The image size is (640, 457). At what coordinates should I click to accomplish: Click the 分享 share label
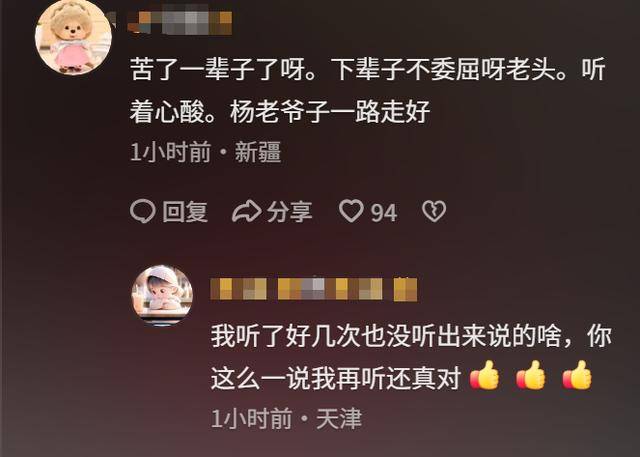pyautogui.click(x=290, y=212)
